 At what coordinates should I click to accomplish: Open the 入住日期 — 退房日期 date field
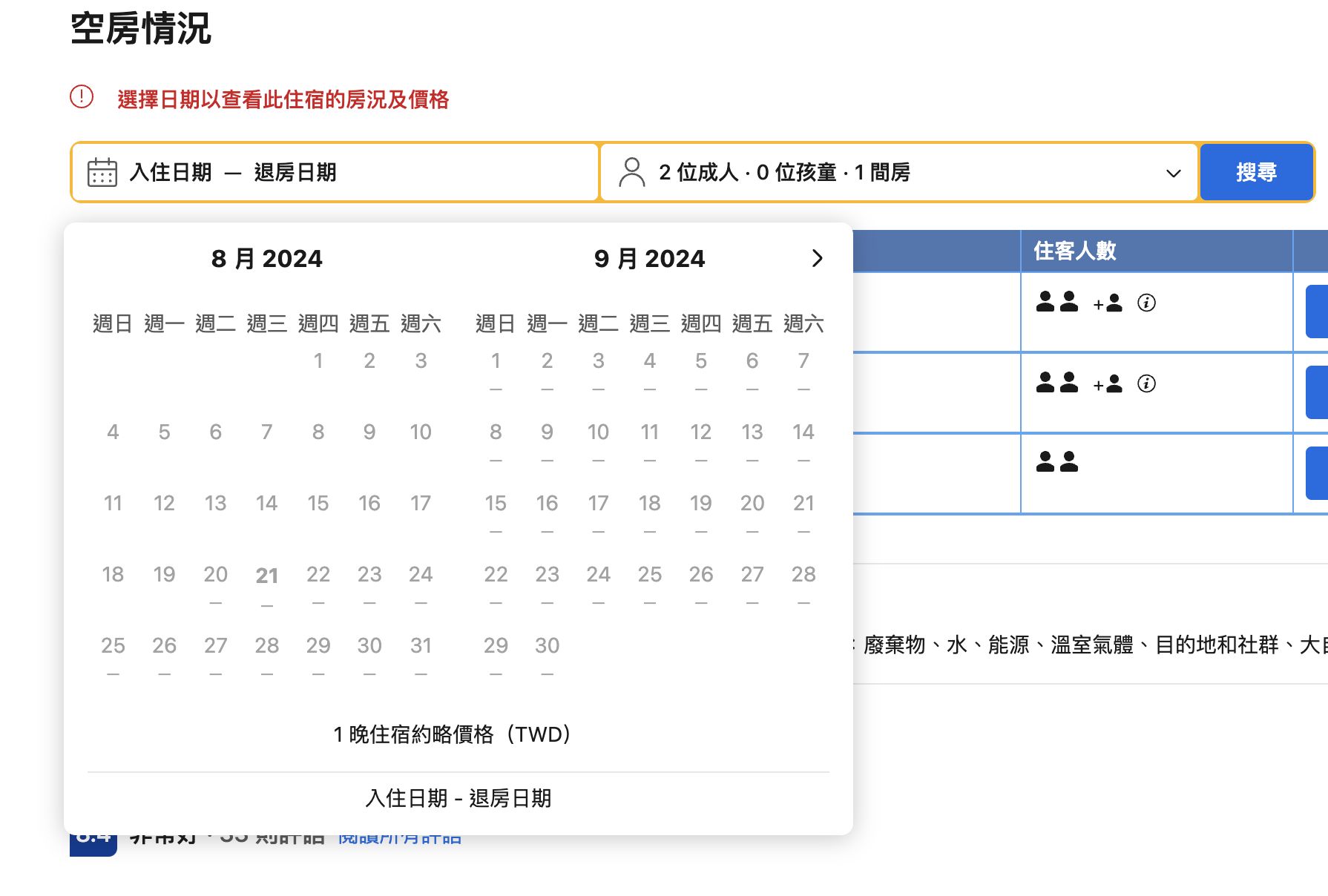(x=335, y=172)
